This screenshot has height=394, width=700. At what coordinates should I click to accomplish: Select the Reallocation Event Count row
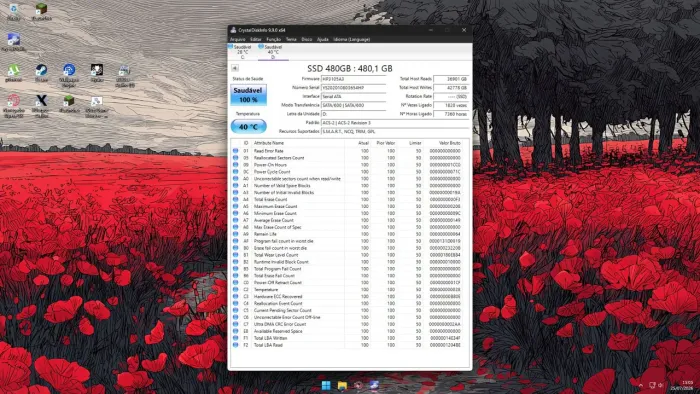coord(347,303)
